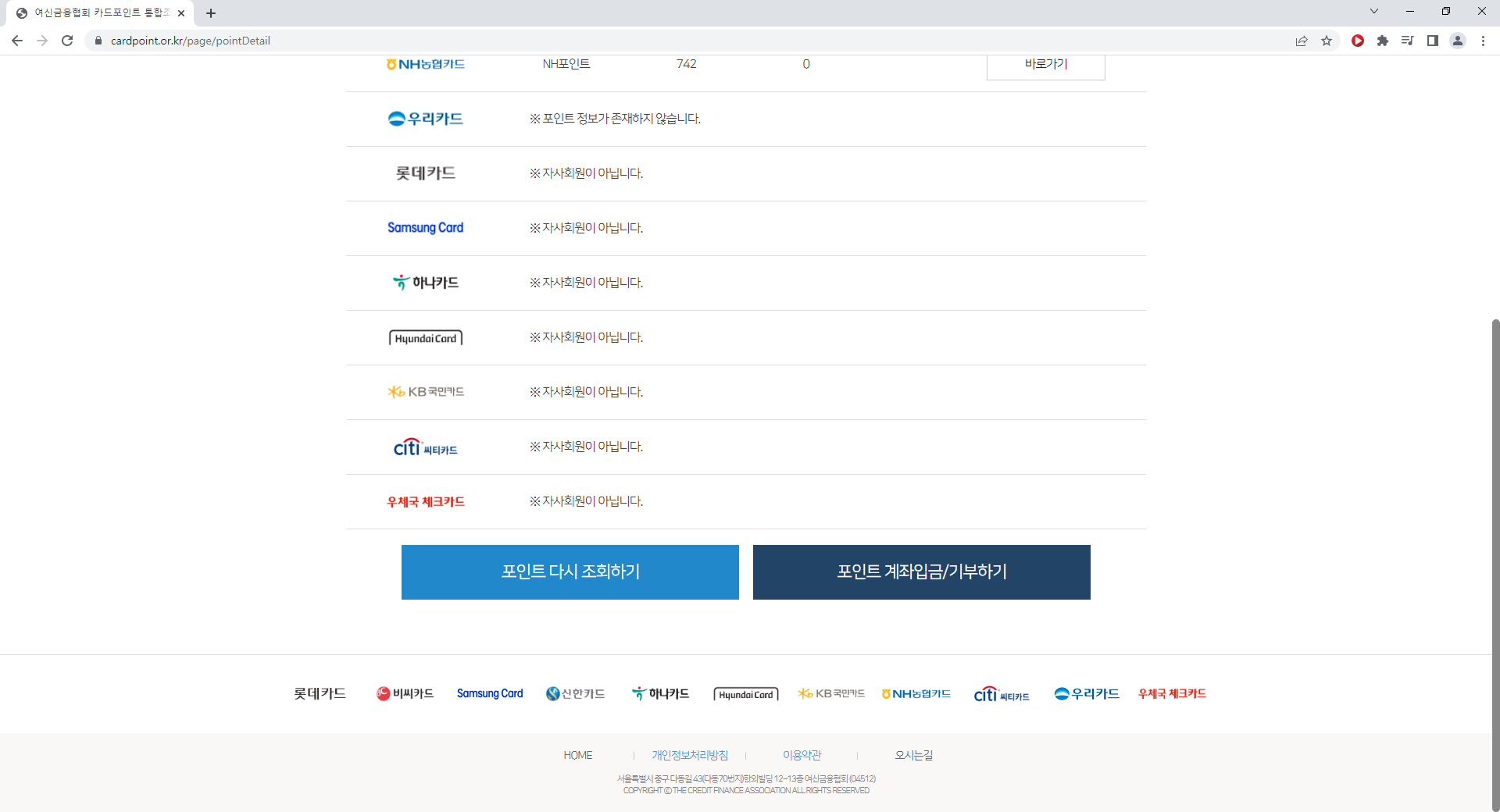Open NH농협카드 logo in footer
This screenshot has height=812, width=1500.
click(x=916, y=694)
